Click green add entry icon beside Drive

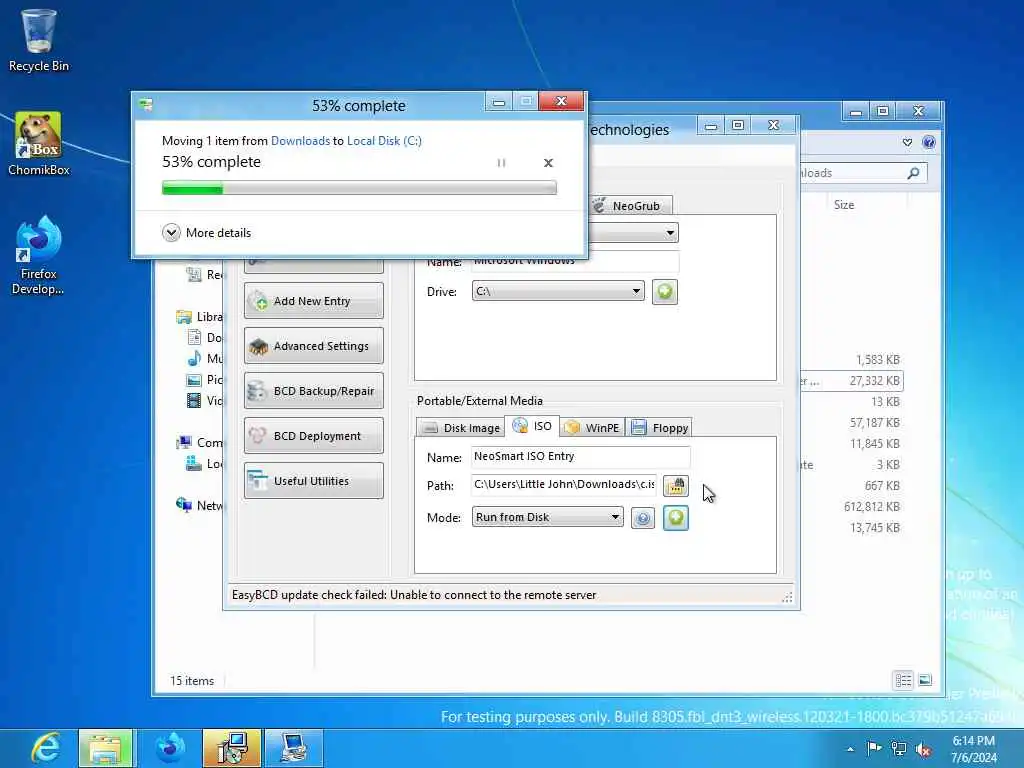tap(665, 291)
